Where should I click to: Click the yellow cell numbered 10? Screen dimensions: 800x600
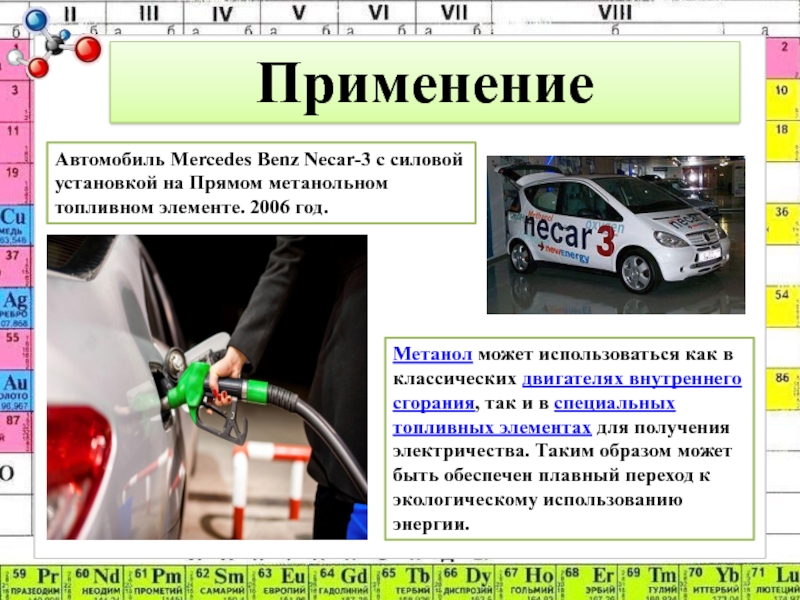tap(782, 99)
